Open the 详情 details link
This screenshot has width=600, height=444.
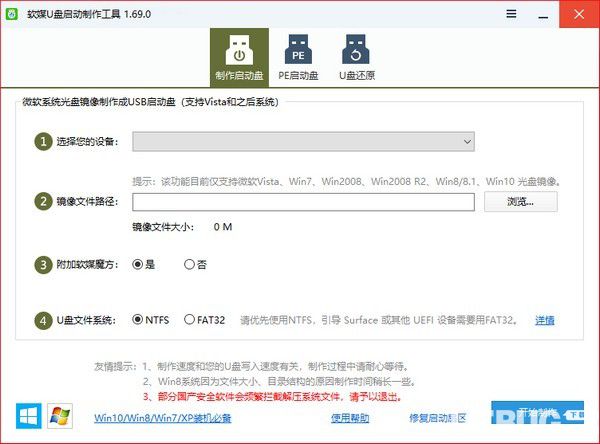545,320
